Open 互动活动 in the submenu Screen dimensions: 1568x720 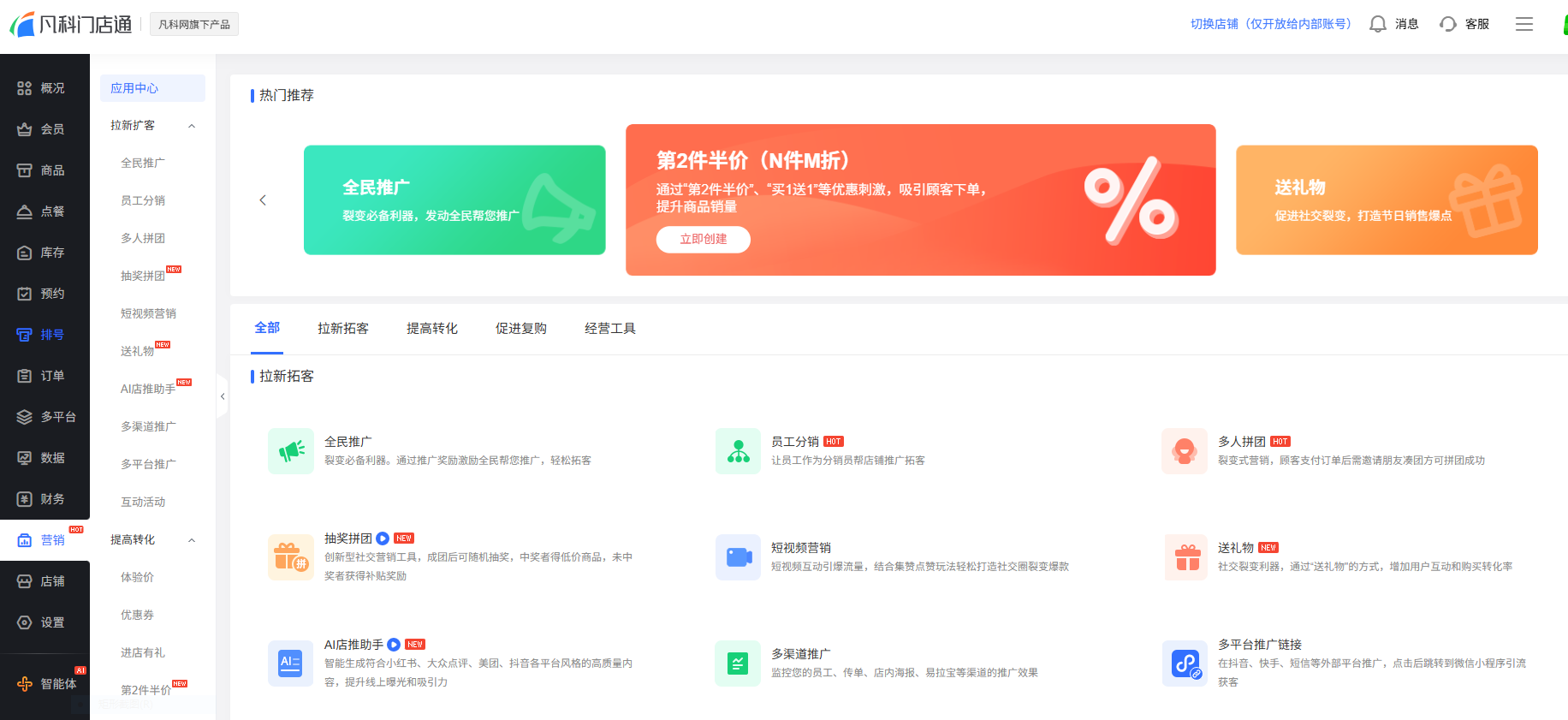pos(143,503)
